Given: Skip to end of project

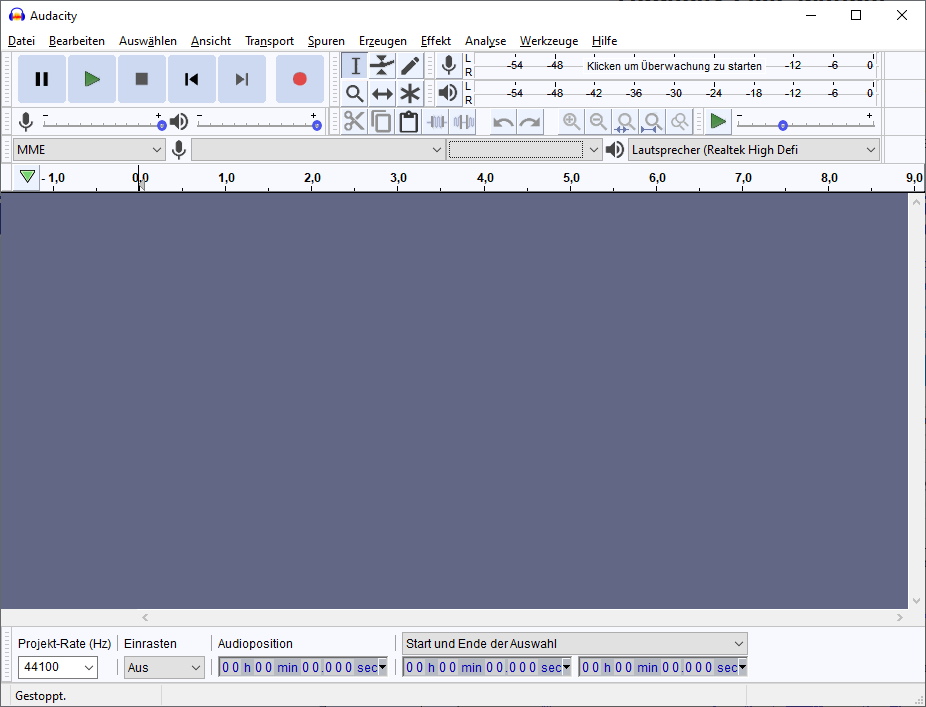Looking at the screenshot, I should point(242,79).
